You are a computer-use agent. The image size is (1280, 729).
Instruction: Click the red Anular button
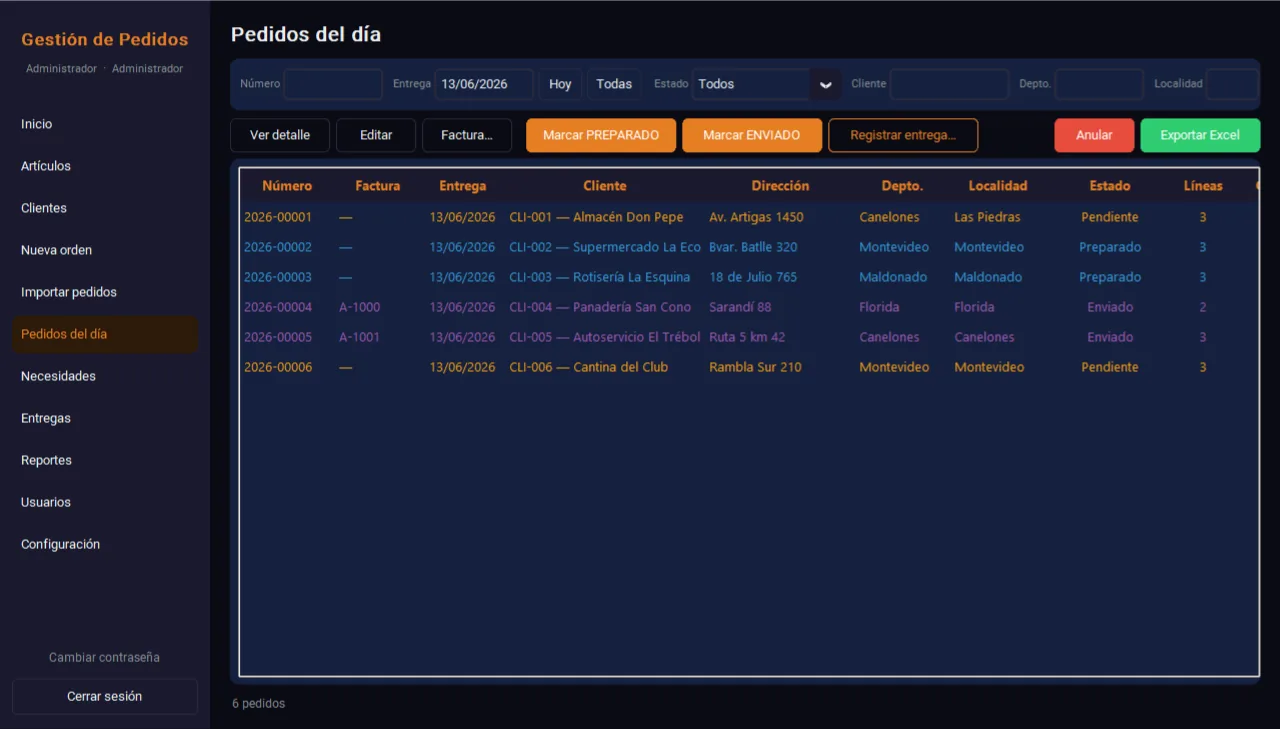1094,135
